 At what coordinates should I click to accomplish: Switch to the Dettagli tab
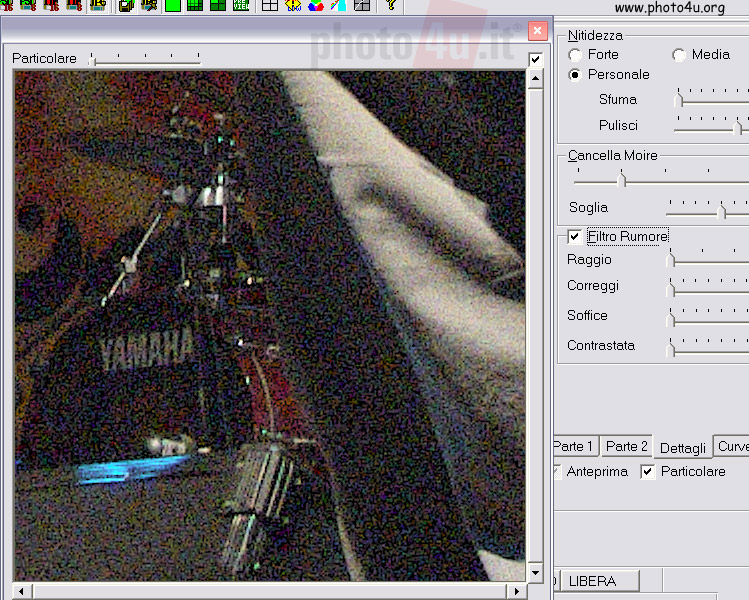(x=683, y=448)
